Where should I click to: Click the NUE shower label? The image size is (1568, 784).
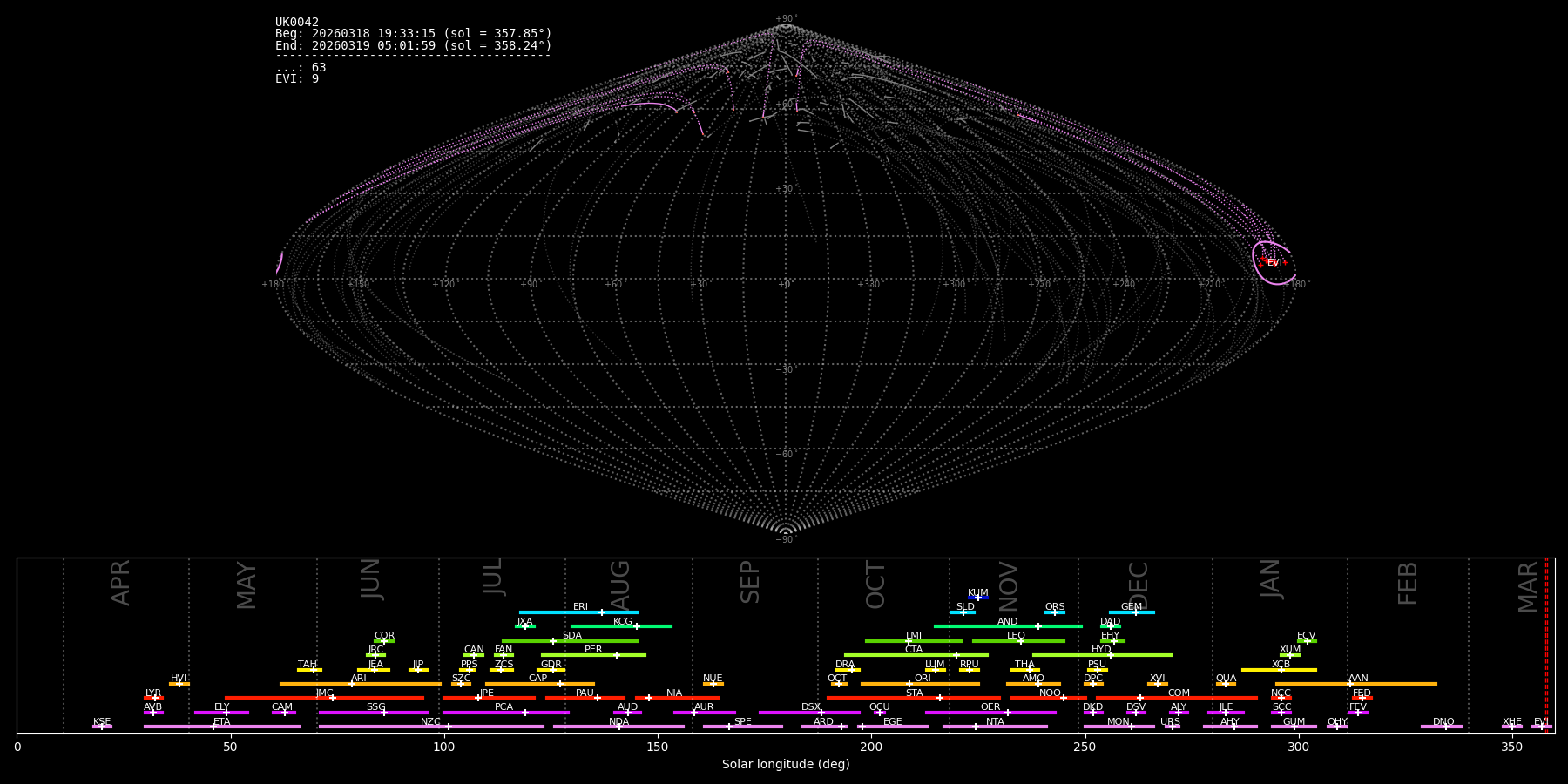click(x=713, y=679)
